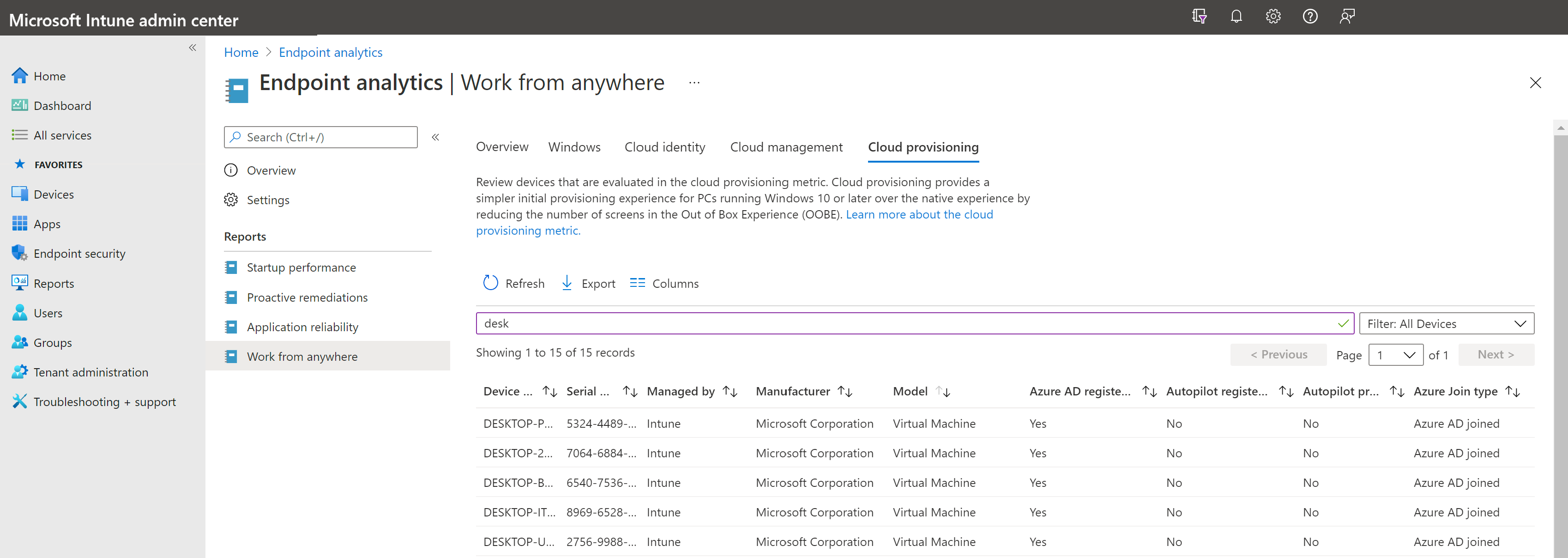Viewport: 1568px width, 558px height.
Task: Click the Proactive remediations report icon
Action: (230, 297)
